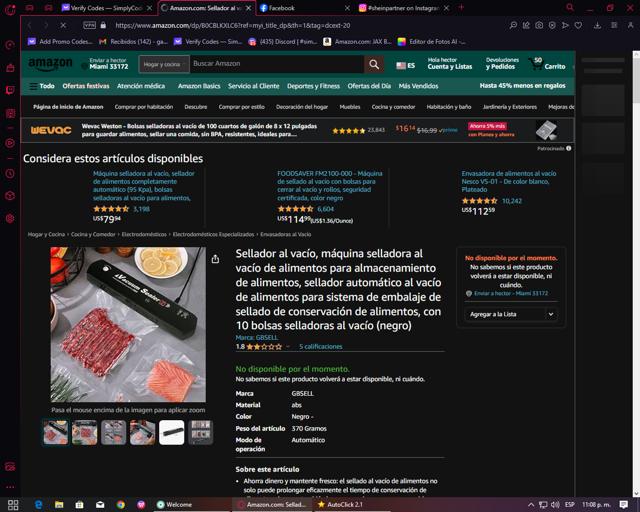Open the profile account icon in browser toolbar

coord(631,25)
